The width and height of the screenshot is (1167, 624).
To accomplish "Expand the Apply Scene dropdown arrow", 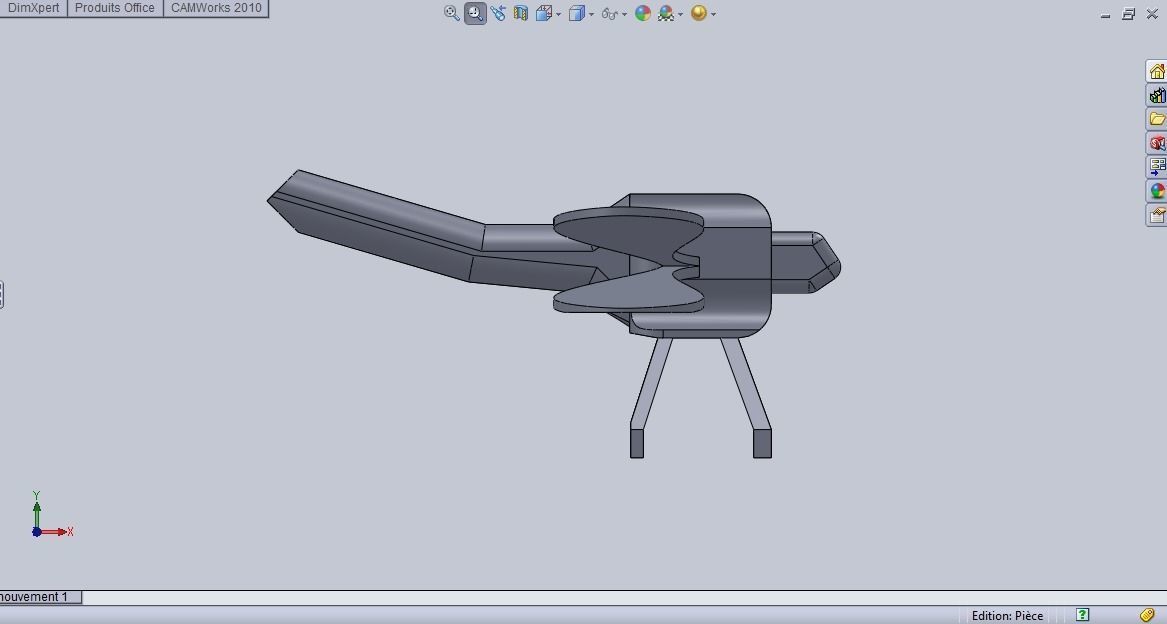I will [680, 14].
